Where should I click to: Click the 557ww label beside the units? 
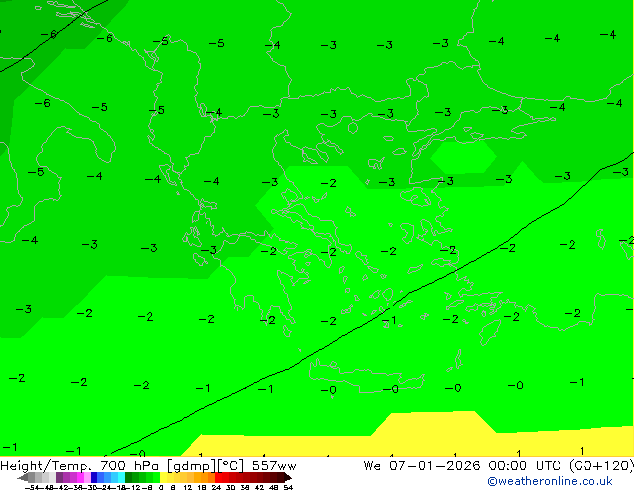[274, 466]
